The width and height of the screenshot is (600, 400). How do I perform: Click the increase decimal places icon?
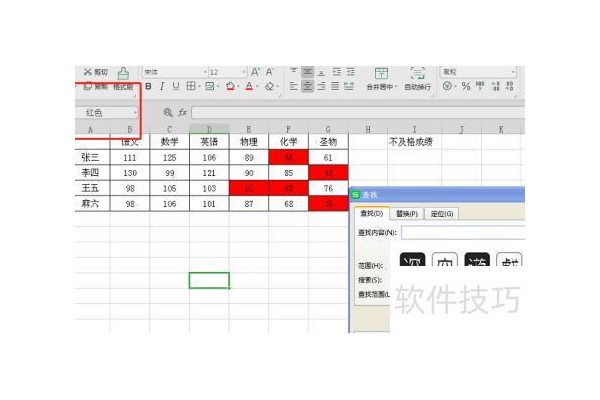pos(496,86)
